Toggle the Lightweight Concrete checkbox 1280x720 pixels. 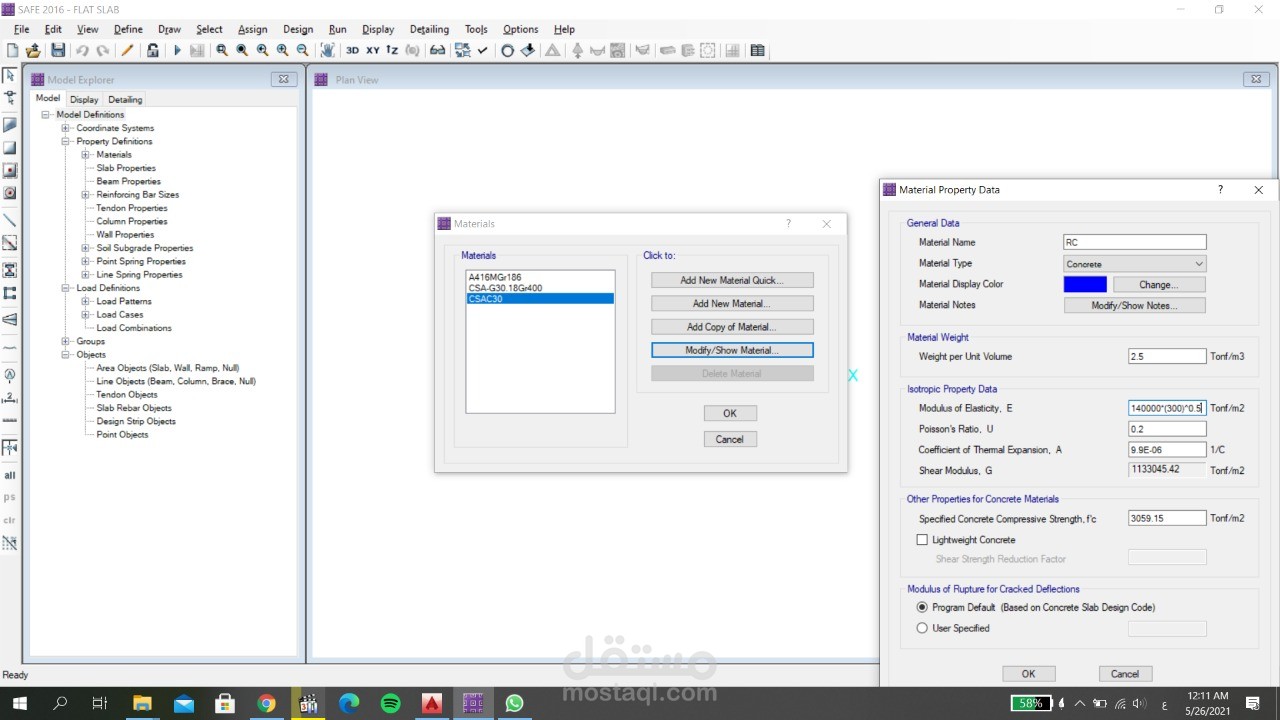pos(922,540)
